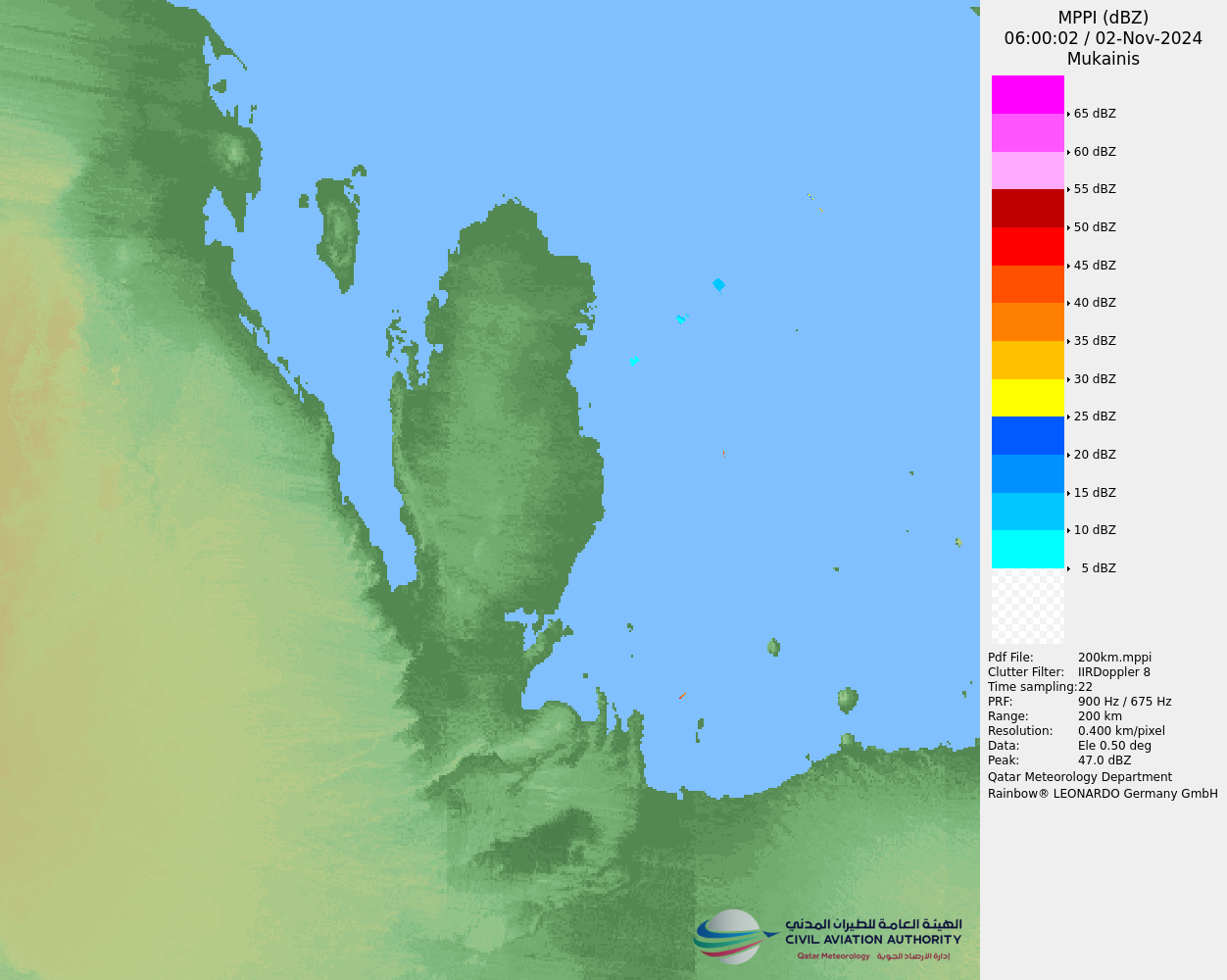
Task: Click the Peak 47.0 dBZ value
Action: click(1104, 760)
